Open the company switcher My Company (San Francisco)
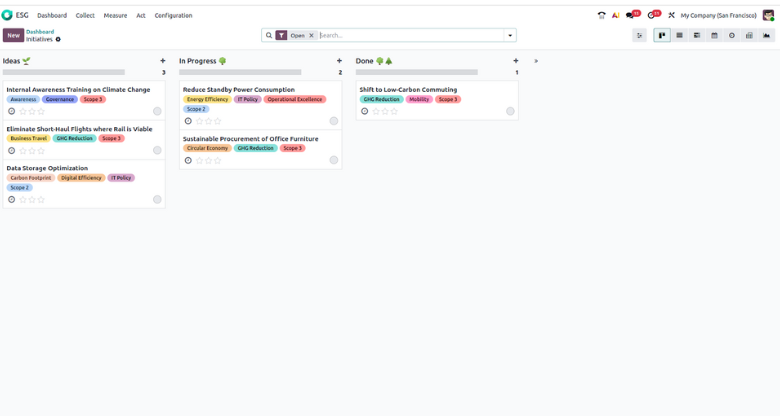780x420 pixels. (718, 15)
